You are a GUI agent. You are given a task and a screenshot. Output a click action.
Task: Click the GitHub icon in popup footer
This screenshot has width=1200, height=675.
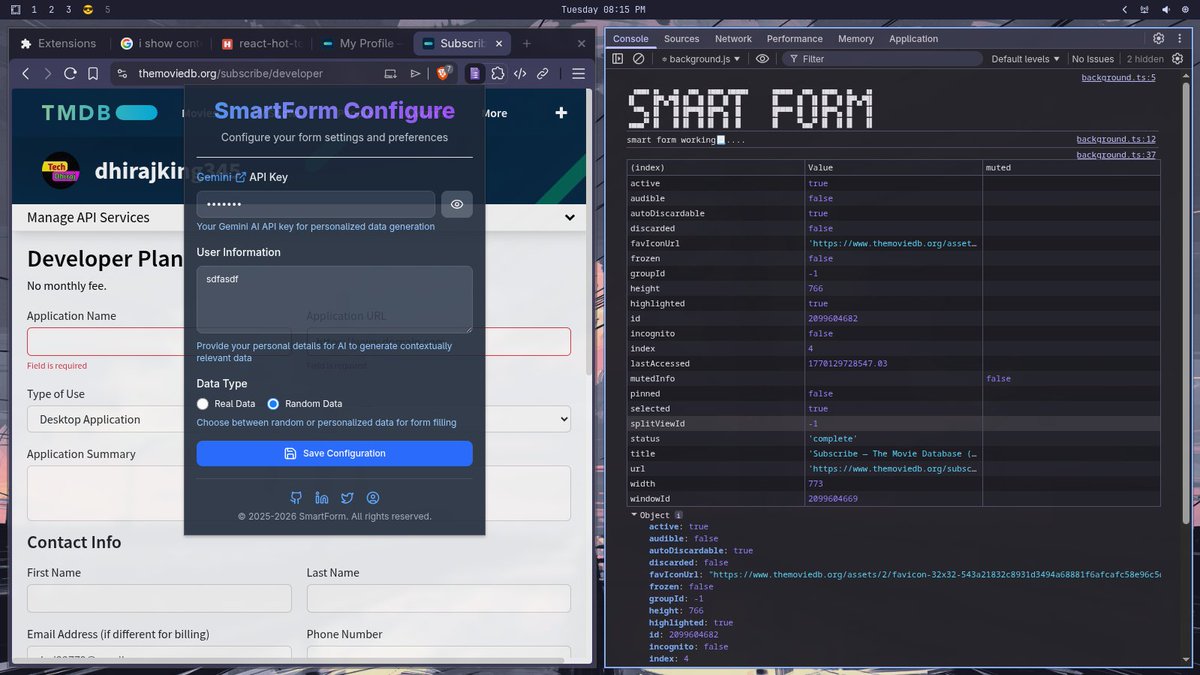pyautogui.click(x=296, y=497)
